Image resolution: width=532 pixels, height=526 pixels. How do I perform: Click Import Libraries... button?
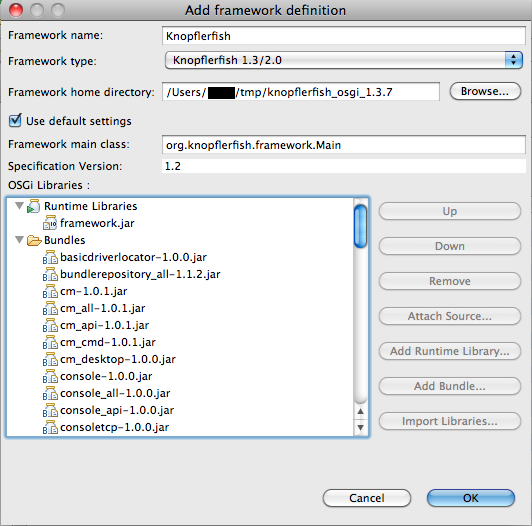click(450, 421)
